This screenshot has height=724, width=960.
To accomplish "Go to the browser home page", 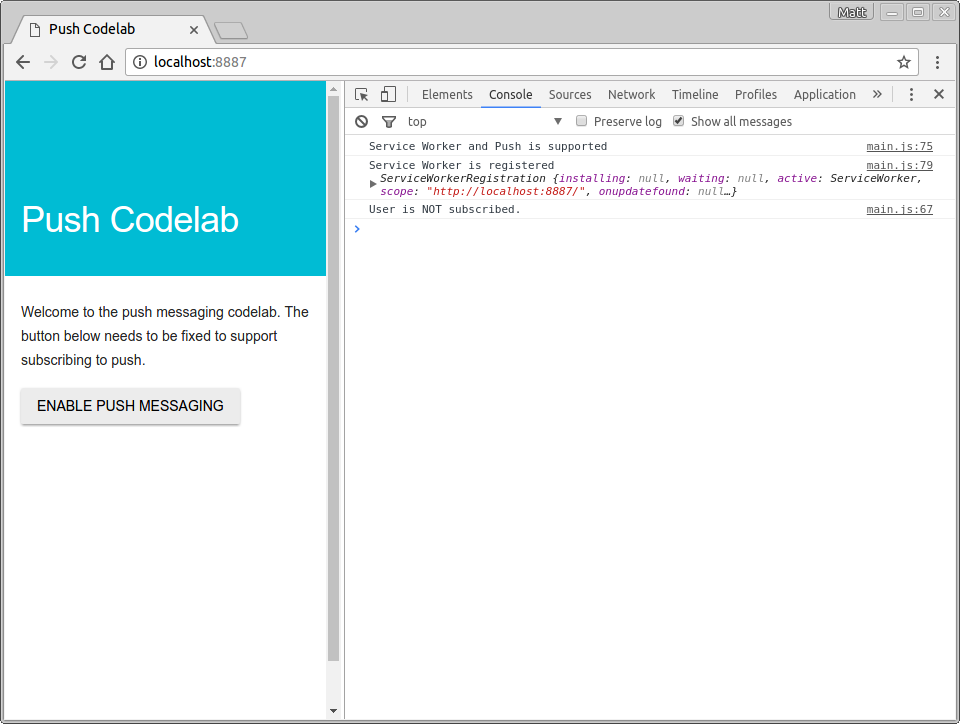I will coord(107,62).
